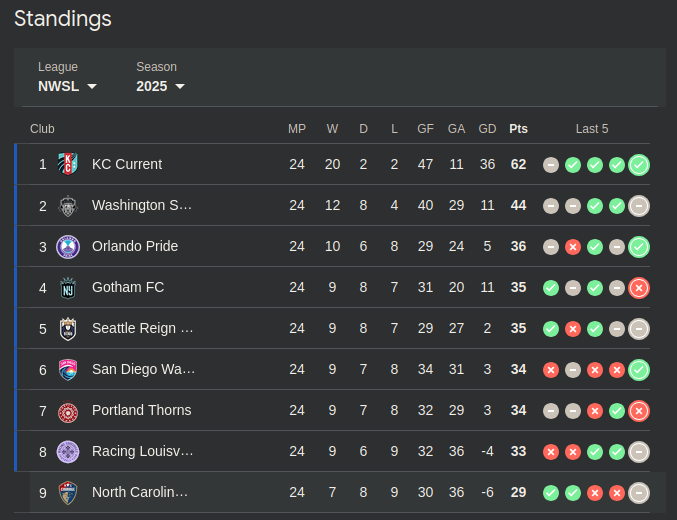Open the Season dropdown showing 2025
This screenshot has height=520, width=677.
click(160, 86)
